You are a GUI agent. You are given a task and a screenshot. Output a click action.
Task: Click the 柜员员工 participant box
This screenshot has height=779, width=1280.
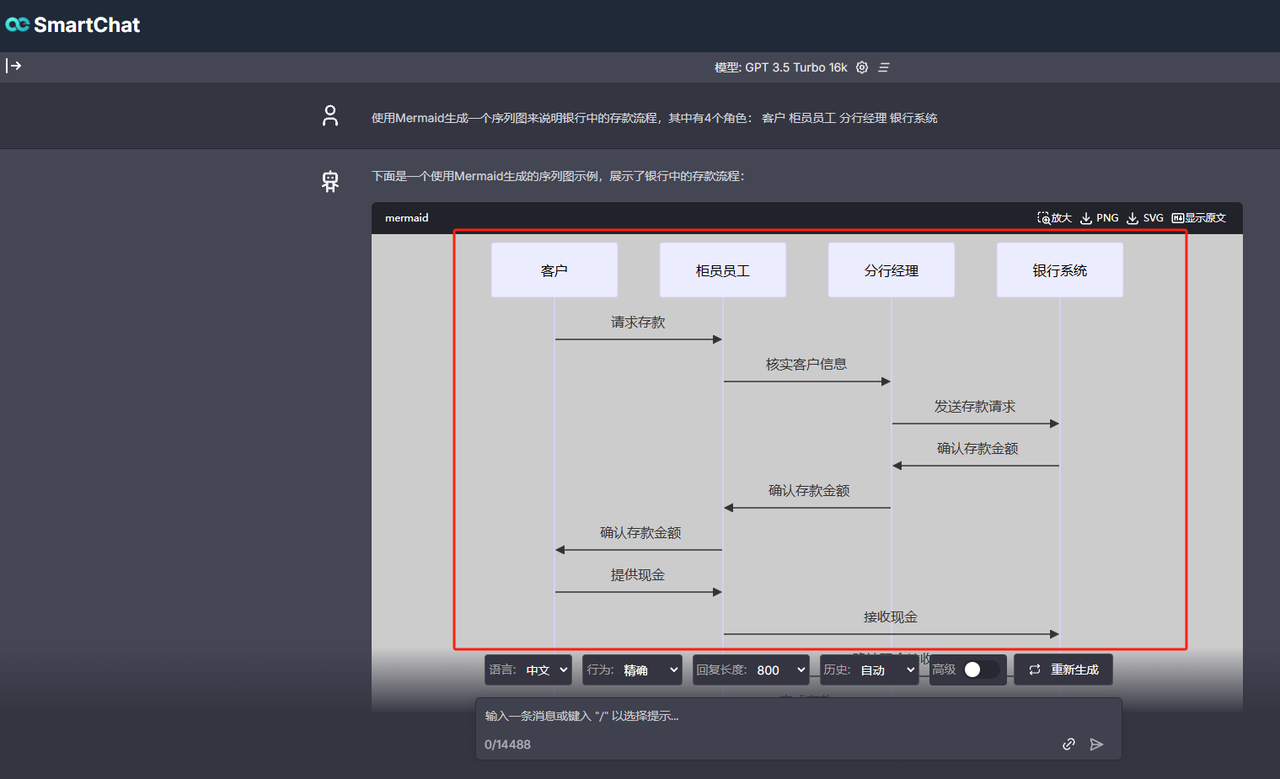tap(723, 270)
